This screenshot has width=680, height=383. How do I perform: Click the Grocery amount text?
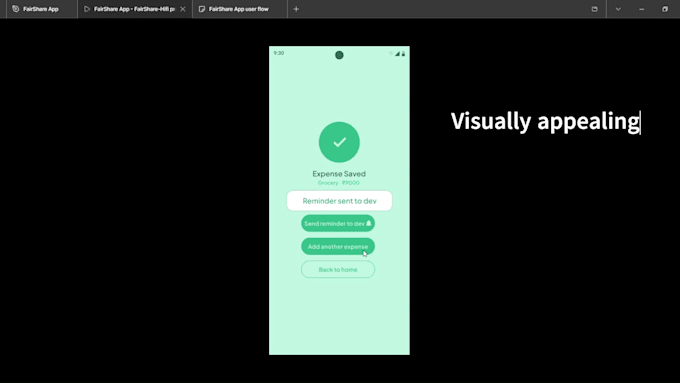(x=339, y=183)
